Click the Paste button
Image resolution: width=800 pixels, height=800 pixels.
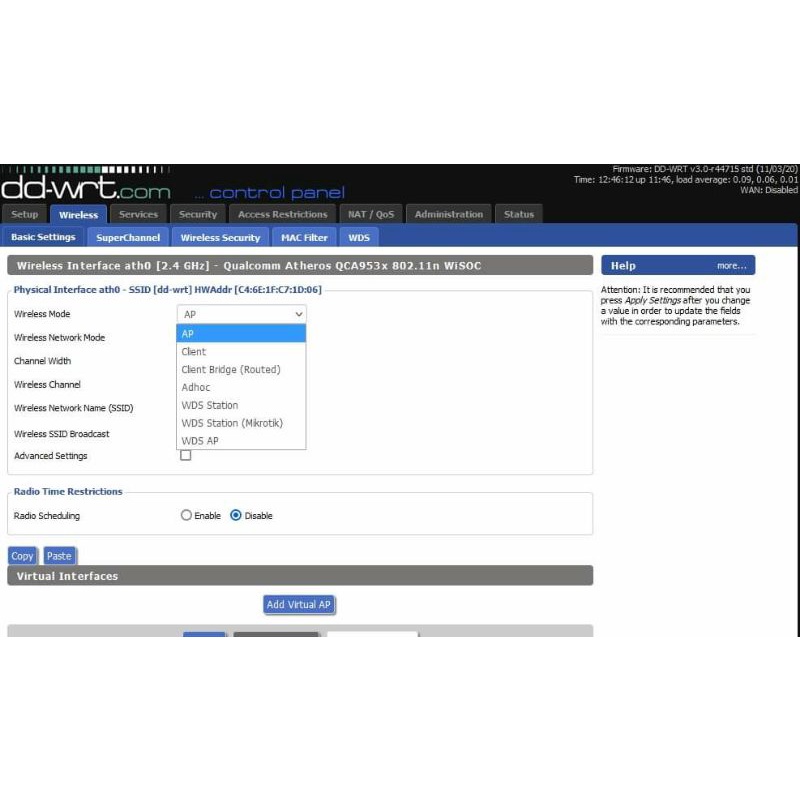point(59,556)
